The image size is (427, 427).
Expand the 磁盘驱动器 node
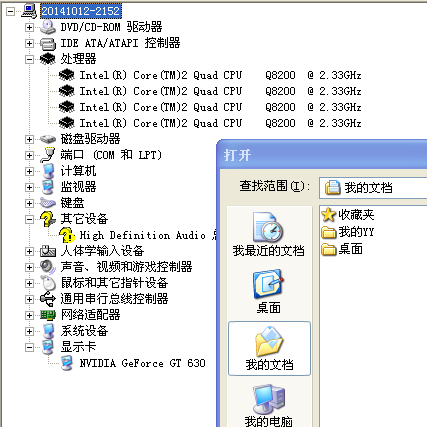(x=29, y=139)
